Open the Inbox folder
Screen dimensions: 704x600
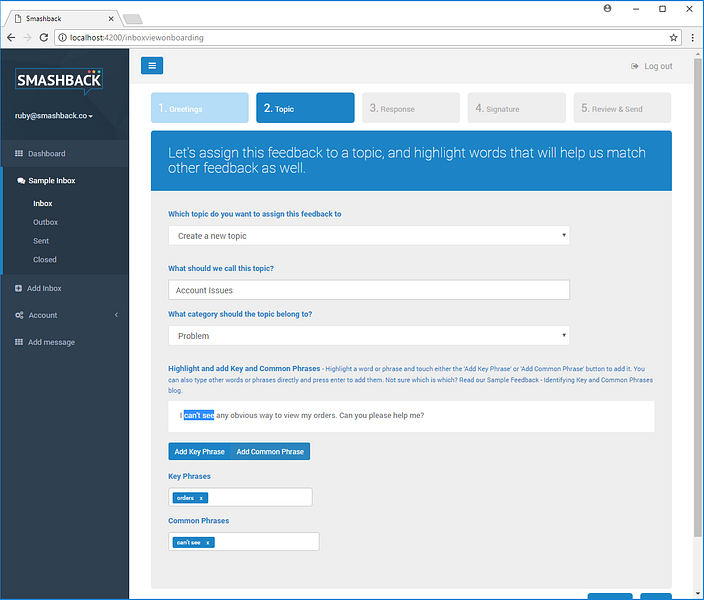[43, 203]
